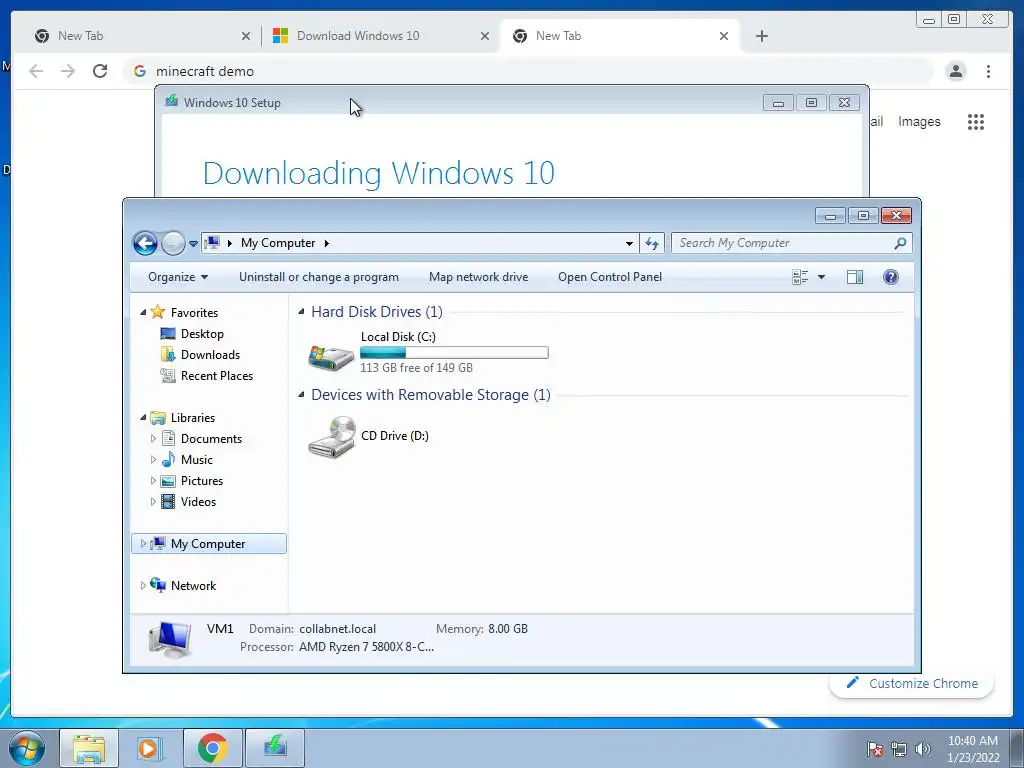Click the volume speaker tray icon
This screenshot has width=1024, height=768.
click(923, 749)
